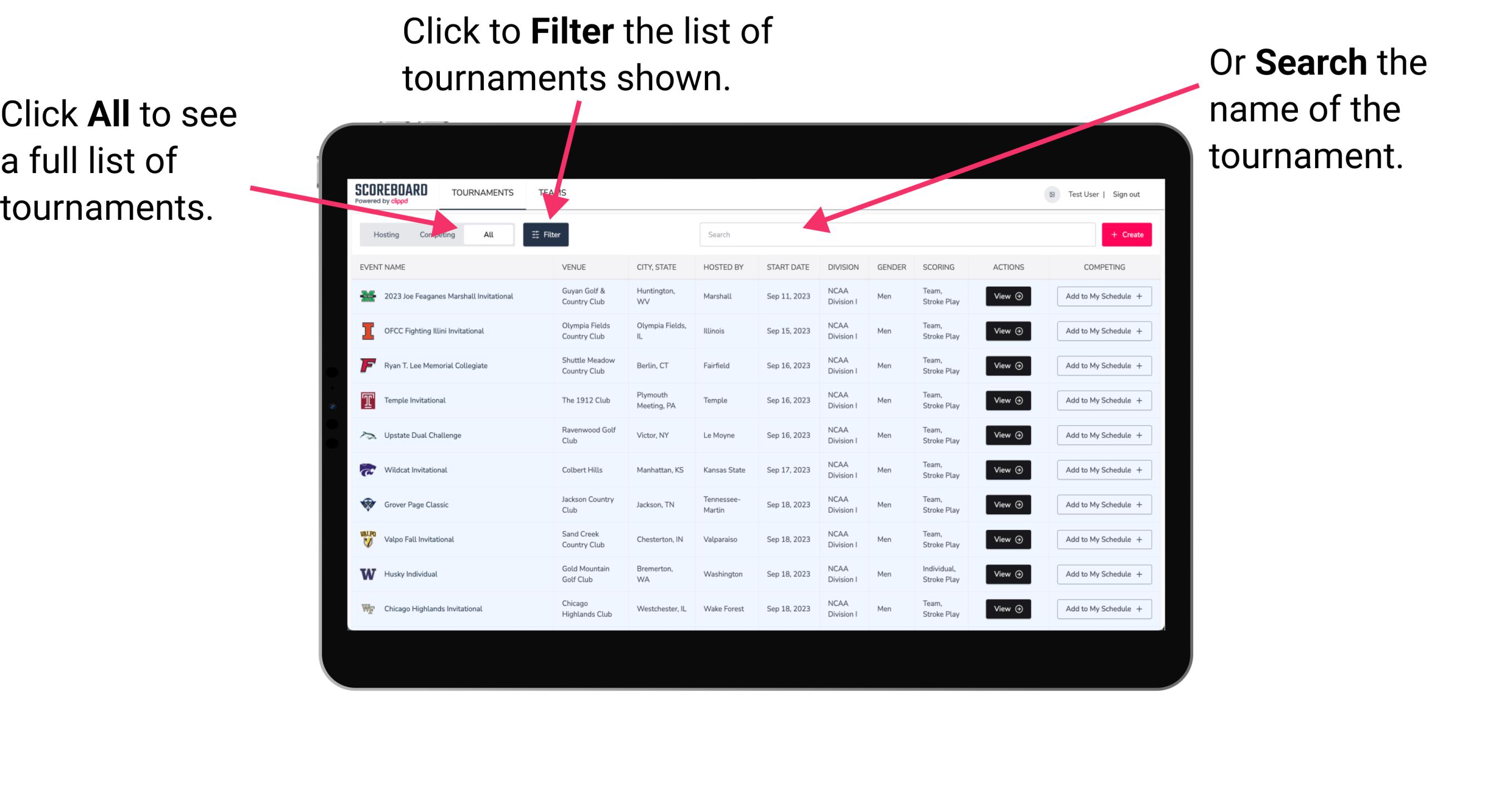Expand tournament filter criteria

coord(546,234)
